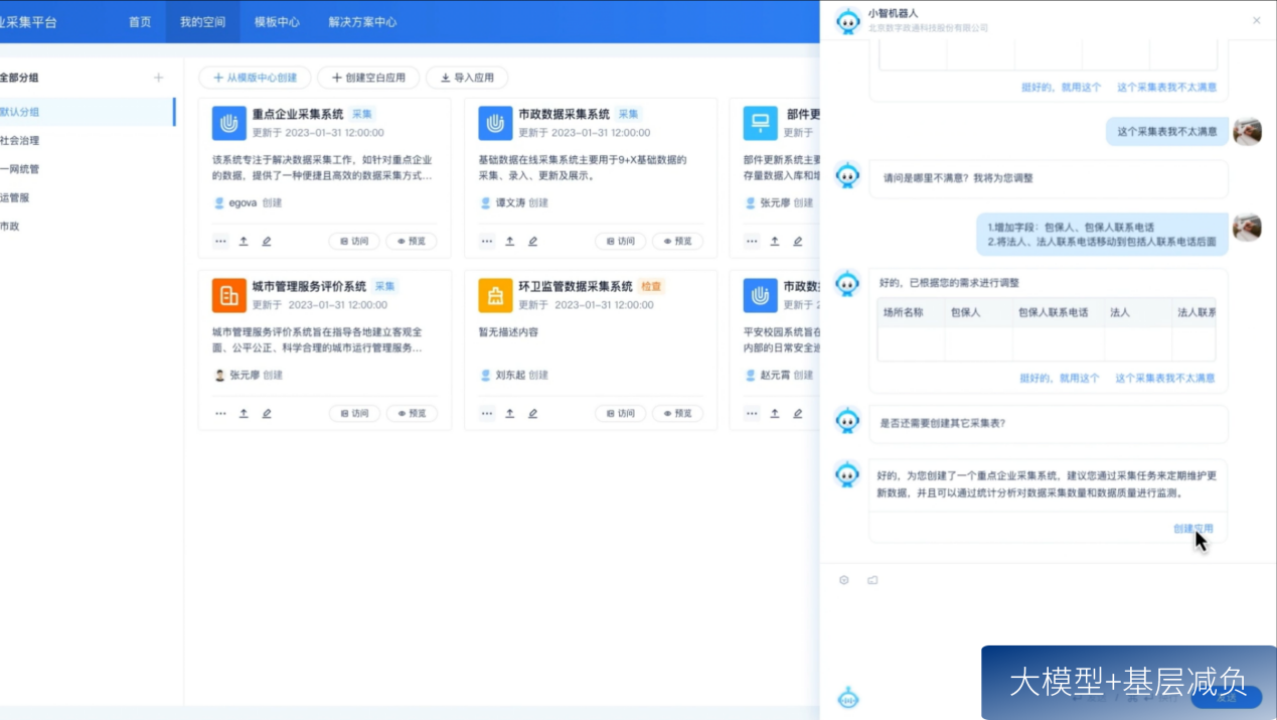Click the edit pencil on 重点企业采集系统 card
The height and width of the screenshot is (720, 1277).
266,241
